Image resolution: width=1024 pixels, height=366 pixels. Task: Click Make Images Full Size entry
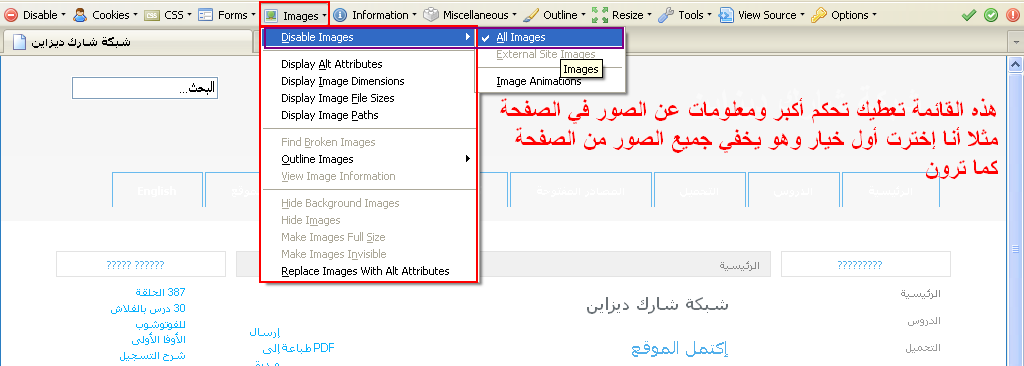[x=369, y=237]
